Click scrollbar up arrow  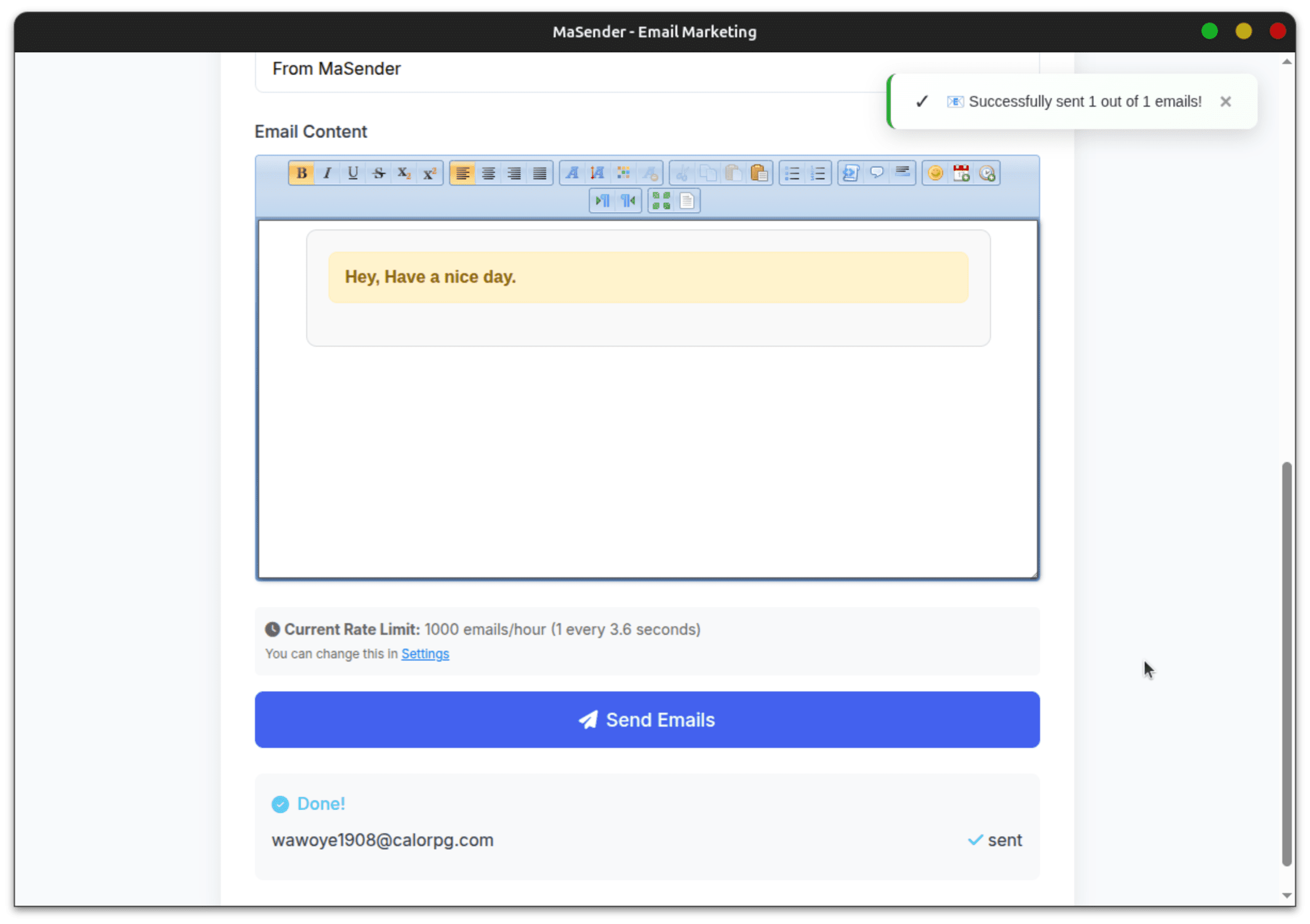(x=1287, y=62)
